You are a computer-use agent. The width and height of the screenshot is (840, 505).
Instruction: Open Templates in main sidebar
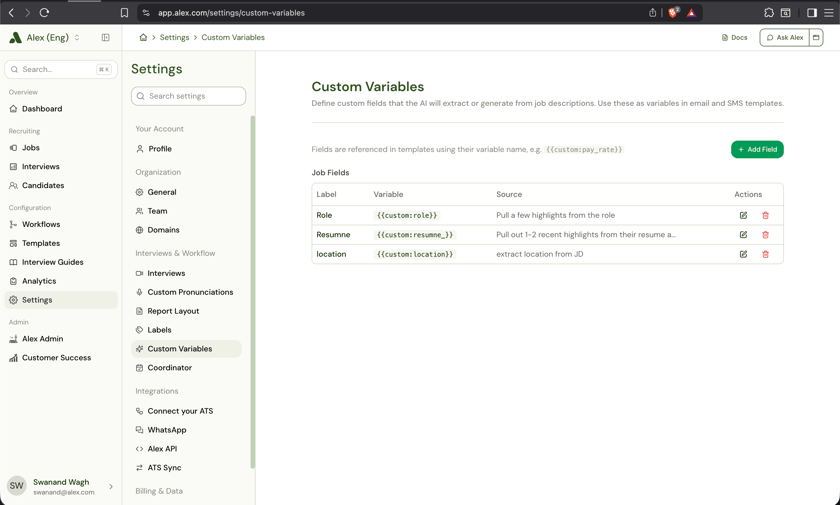click(x=61, y=243)
